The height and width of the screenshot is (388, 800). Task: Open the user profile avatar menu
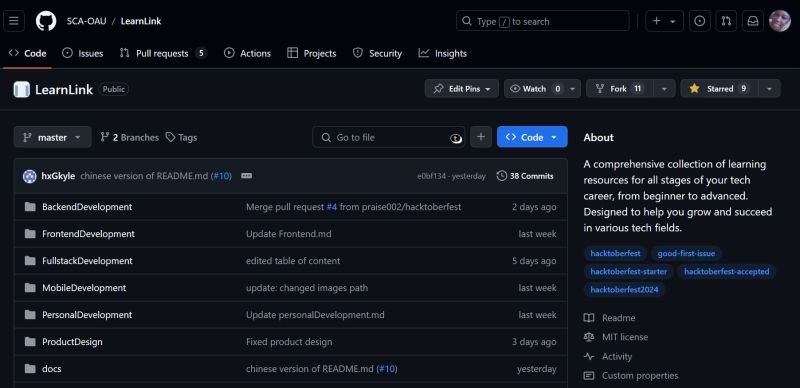pos(780,21)
